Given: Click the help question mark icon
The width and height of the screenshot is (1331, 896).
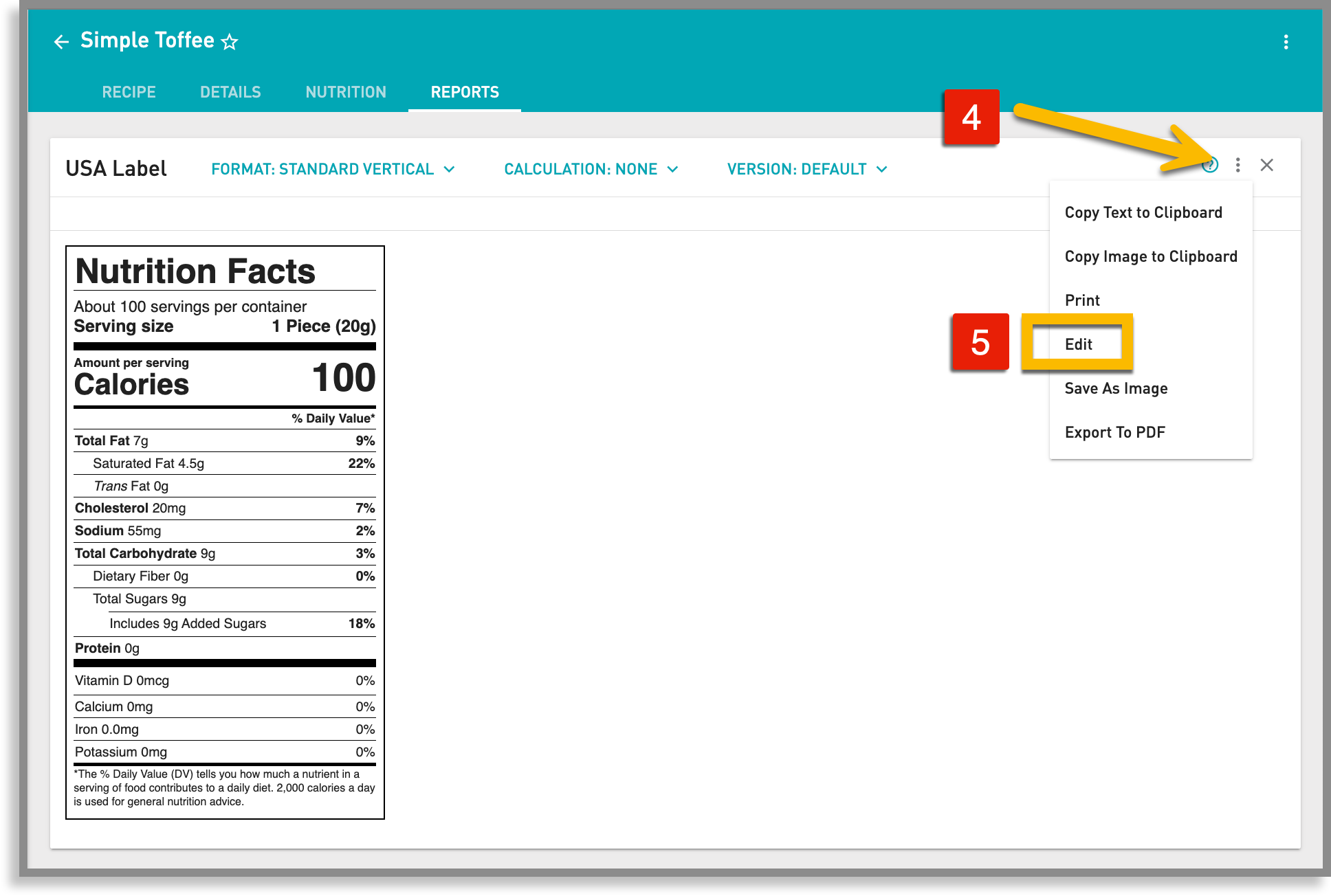Looking at the screenshot, I should tap(1211, 166).
